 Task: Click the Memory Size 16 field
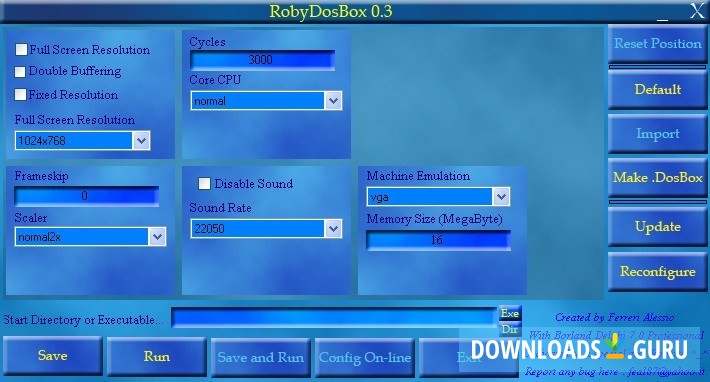[438, 240]
